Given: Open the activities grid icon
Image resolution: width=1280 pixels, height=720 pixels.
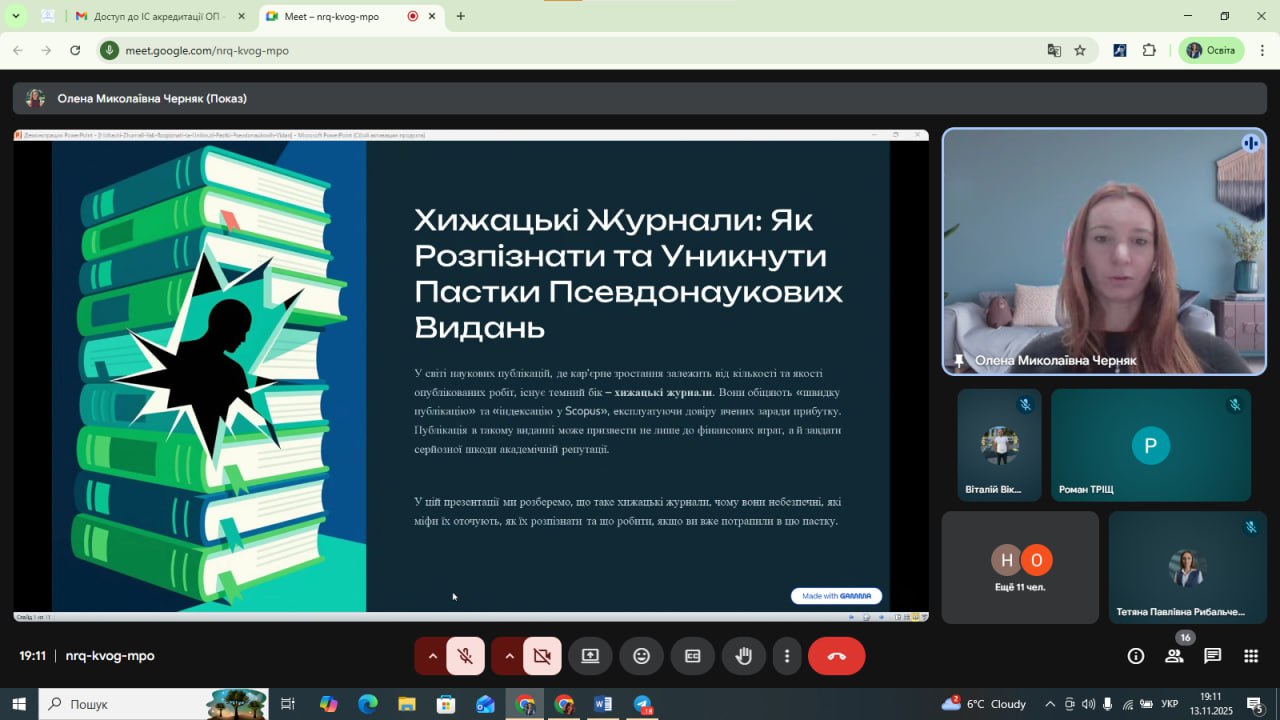Looking at the screenshot, I should point(1250,656).
